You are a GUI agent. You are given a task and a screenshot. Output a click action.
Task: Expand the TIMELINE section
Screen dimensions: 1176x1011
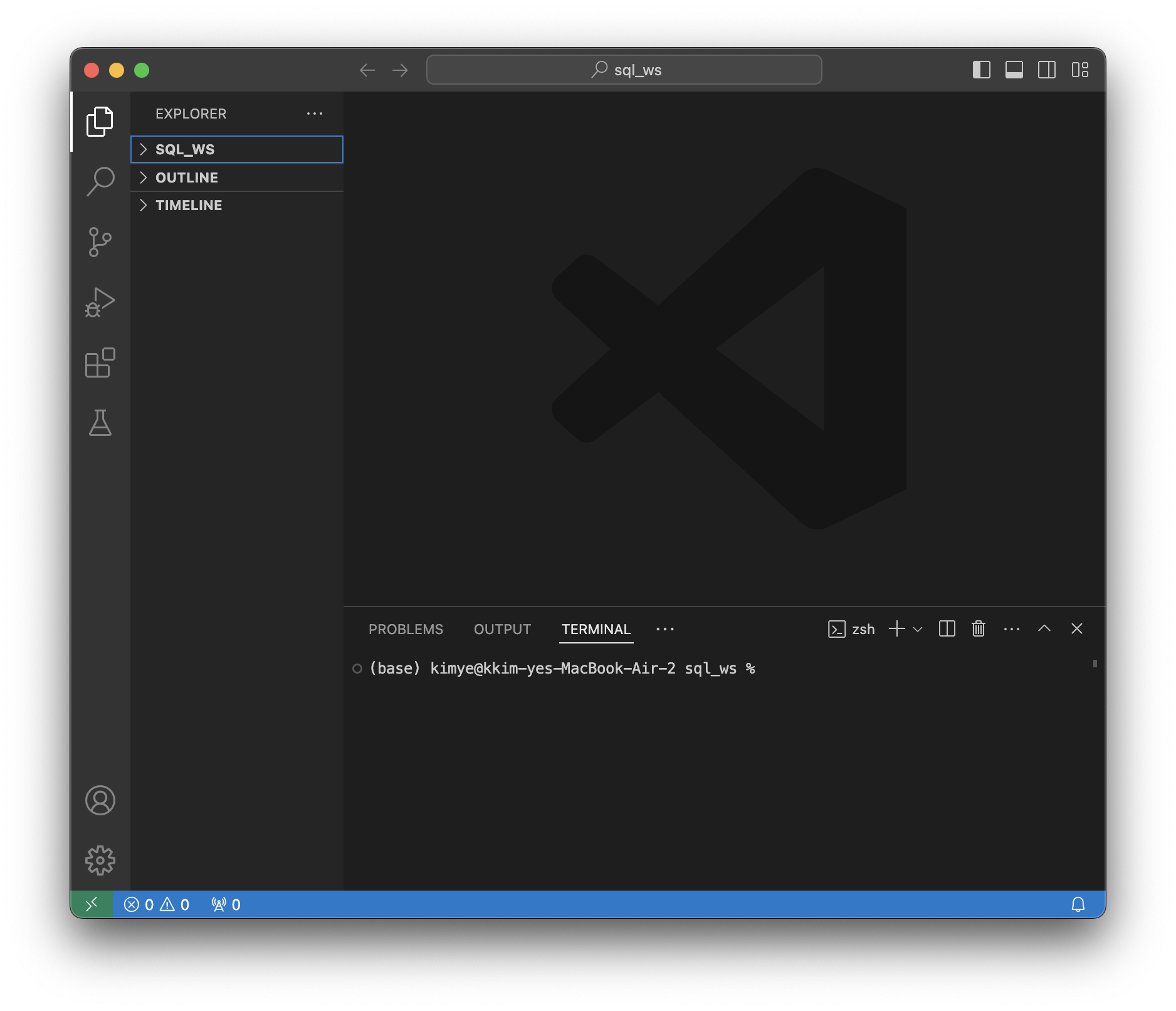point(237,205)
